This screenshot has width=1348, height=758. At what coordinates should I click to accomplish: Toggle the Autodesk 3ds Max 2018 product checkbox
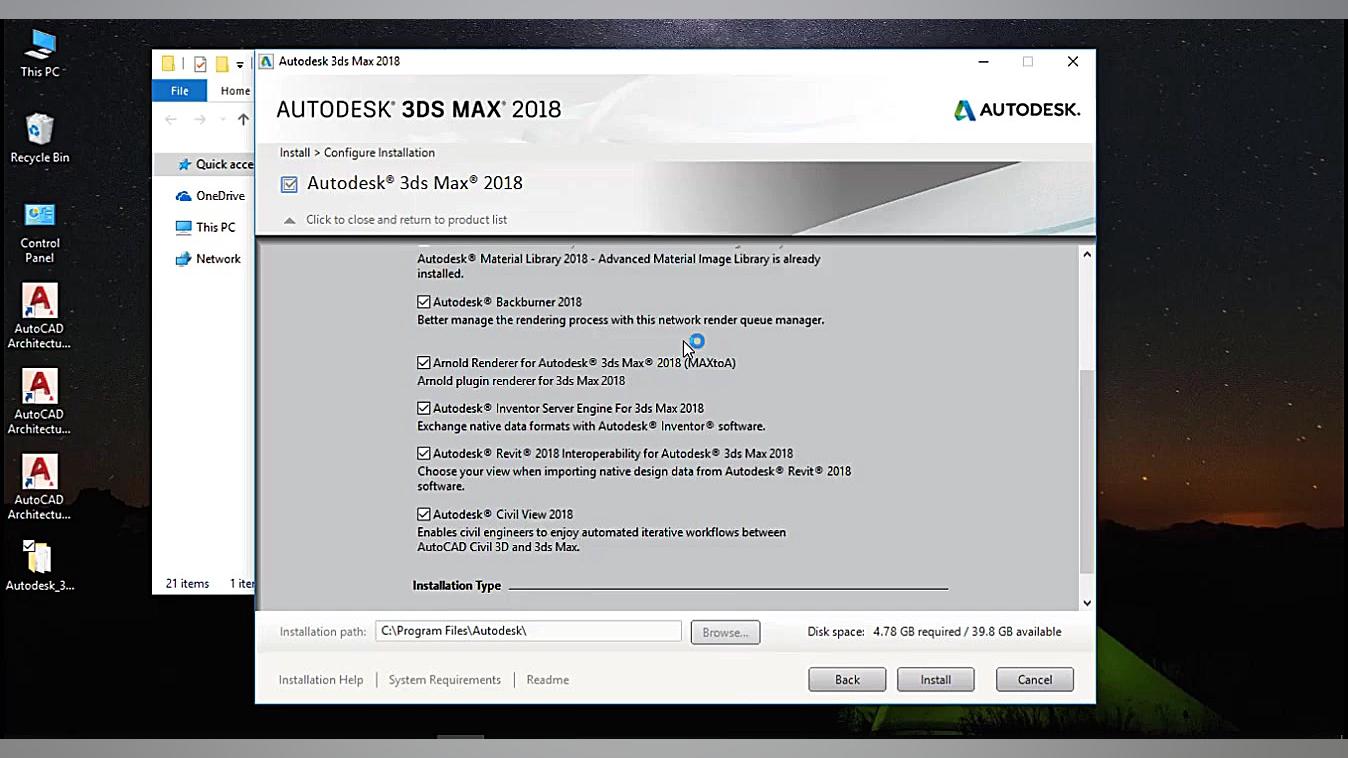[289, 184]
